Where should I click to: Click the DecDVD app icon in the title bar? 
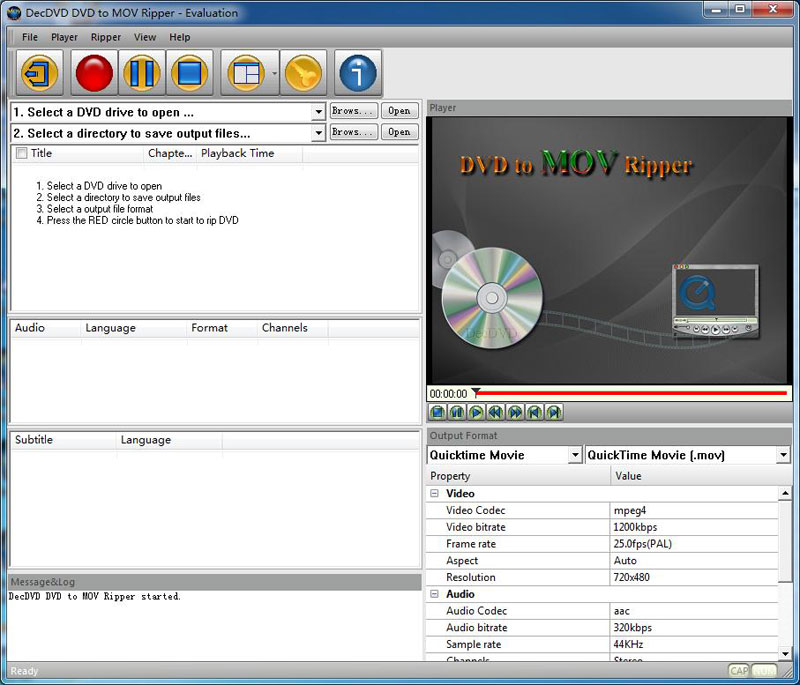coord(14,13)
